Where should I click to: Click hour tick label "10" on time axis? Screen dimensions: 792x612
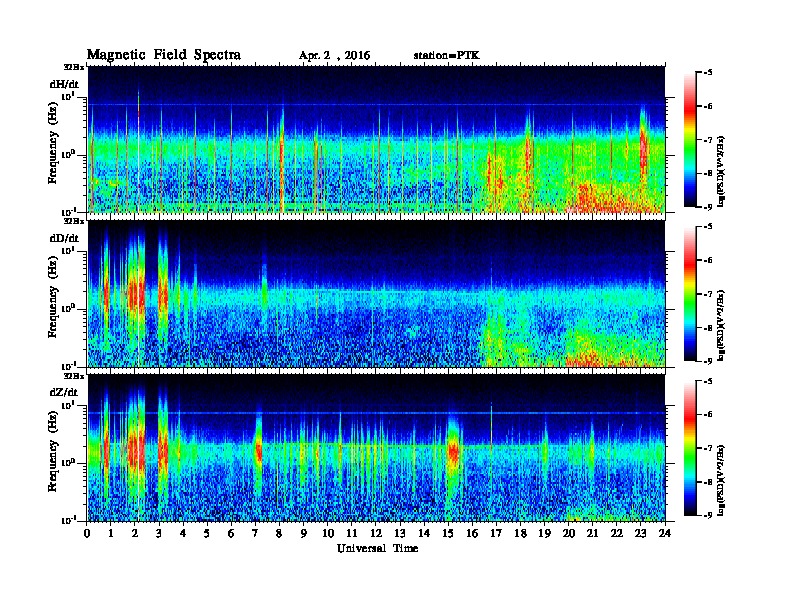(328, 533)
